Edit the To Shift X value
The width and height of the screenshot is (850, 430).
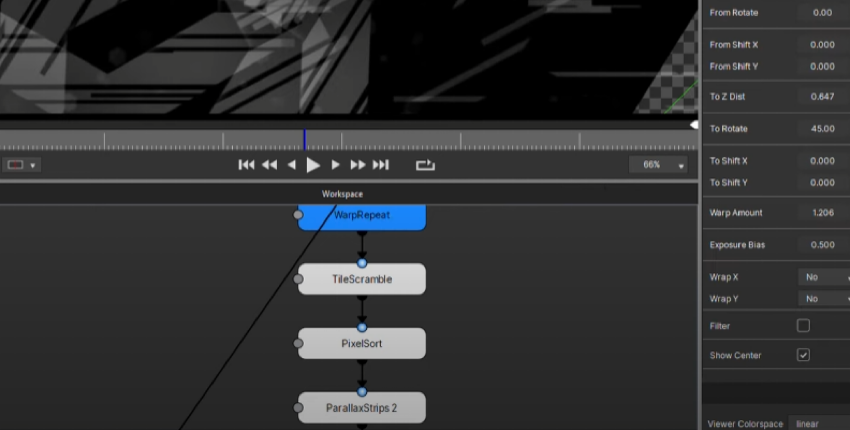(823, 161)
